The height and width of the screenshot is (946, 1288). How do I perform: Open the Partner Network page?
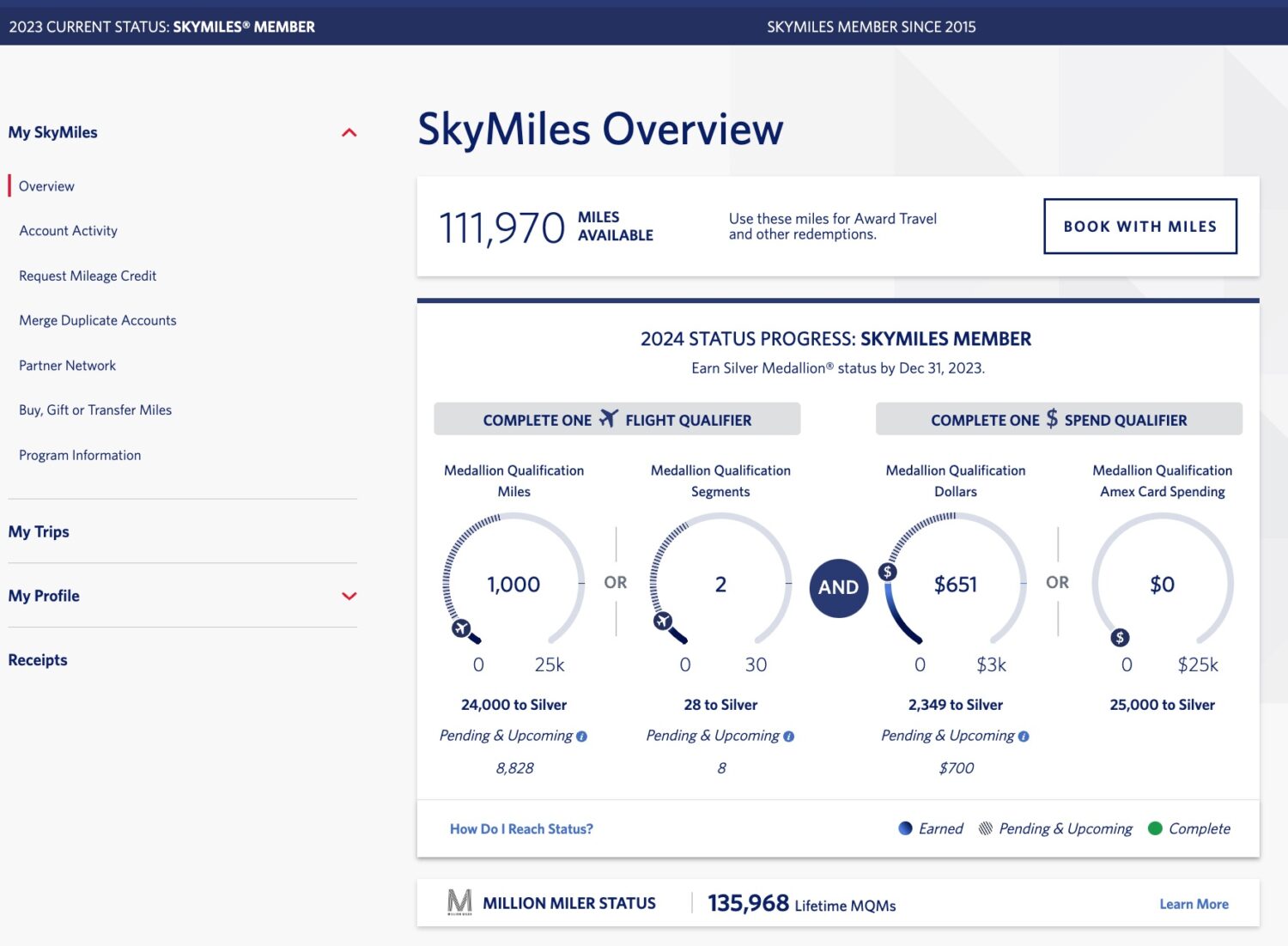point(67,365)
